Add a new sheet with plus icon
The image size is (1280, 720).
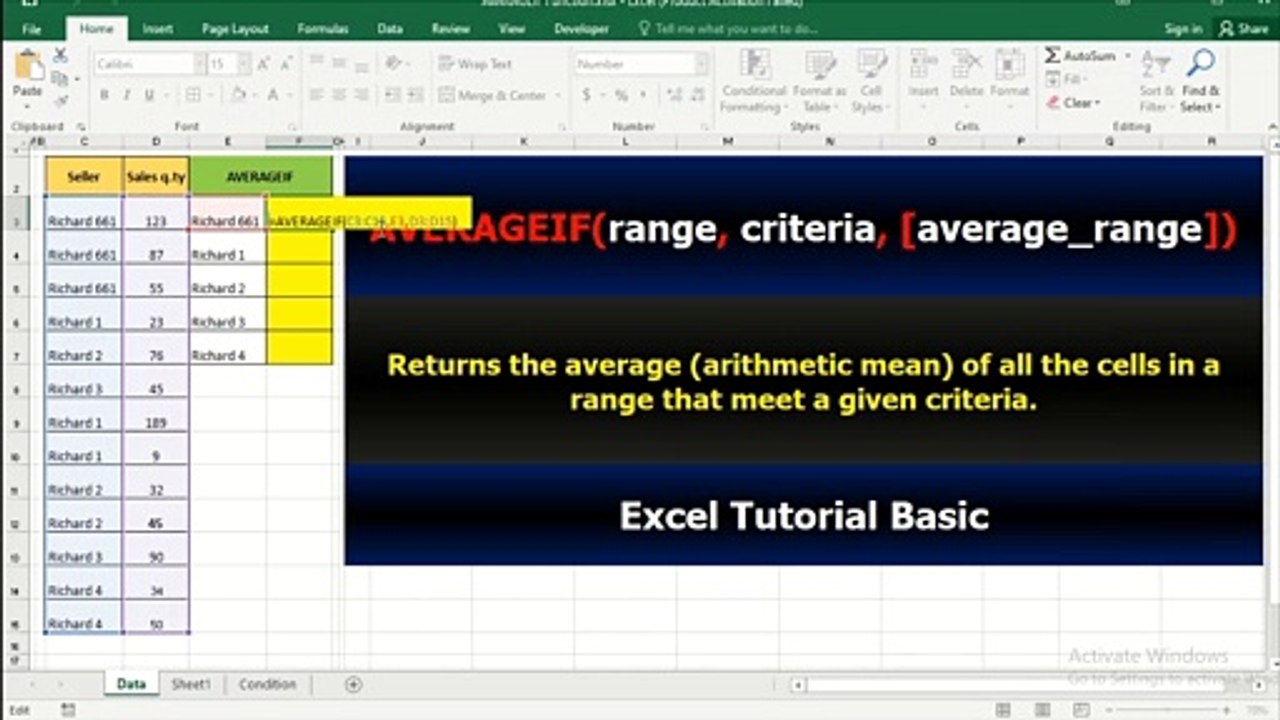click(x=353, y=684)
